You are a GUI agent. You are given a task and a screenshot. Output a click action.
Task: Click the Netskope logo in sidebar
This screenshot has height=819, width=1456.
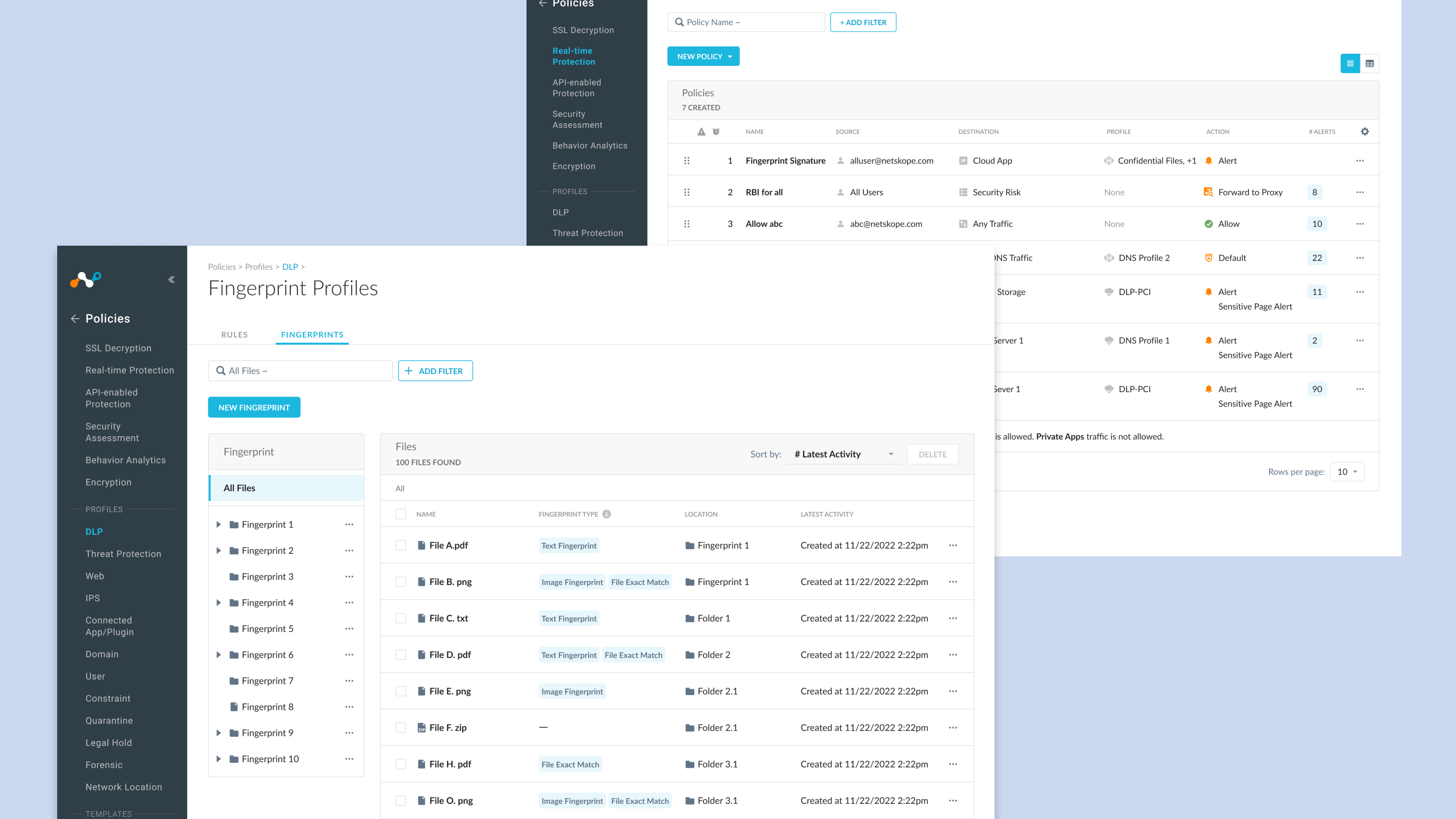pos(86,279)
